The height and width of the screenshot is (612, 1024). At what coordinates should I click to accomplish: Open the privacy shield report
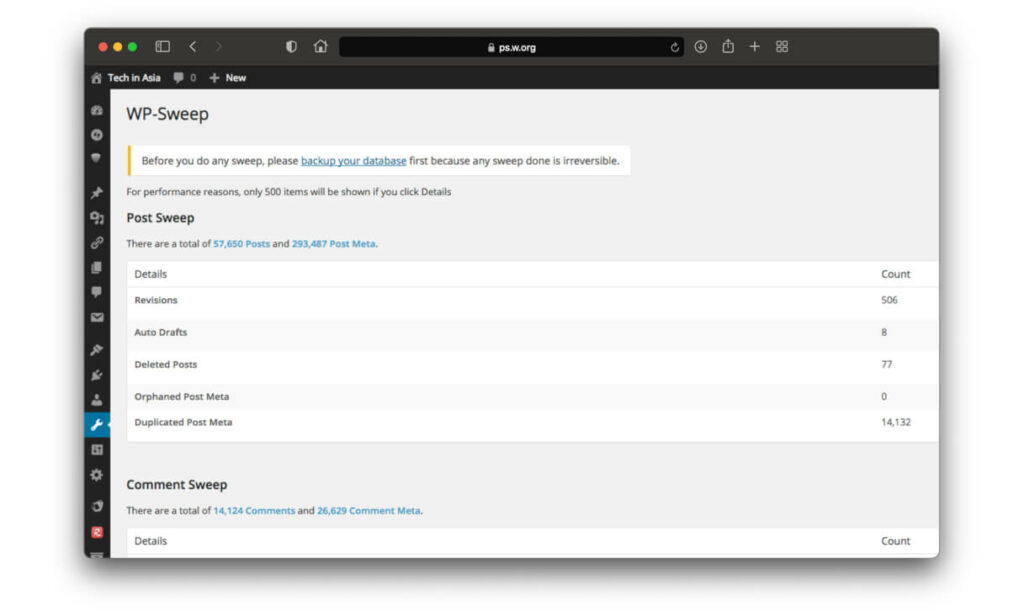coord(291,46)
